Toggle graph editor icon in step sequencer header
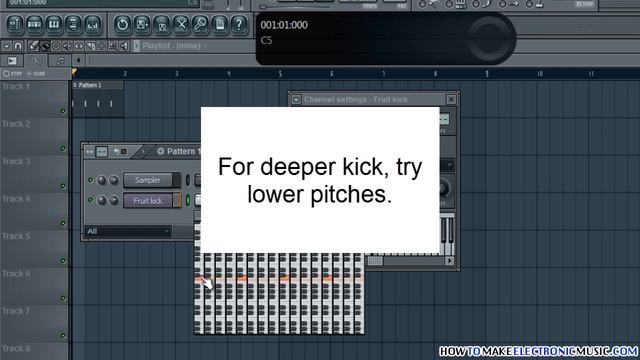This screenshot has height=360, width=640. [102, 152]
